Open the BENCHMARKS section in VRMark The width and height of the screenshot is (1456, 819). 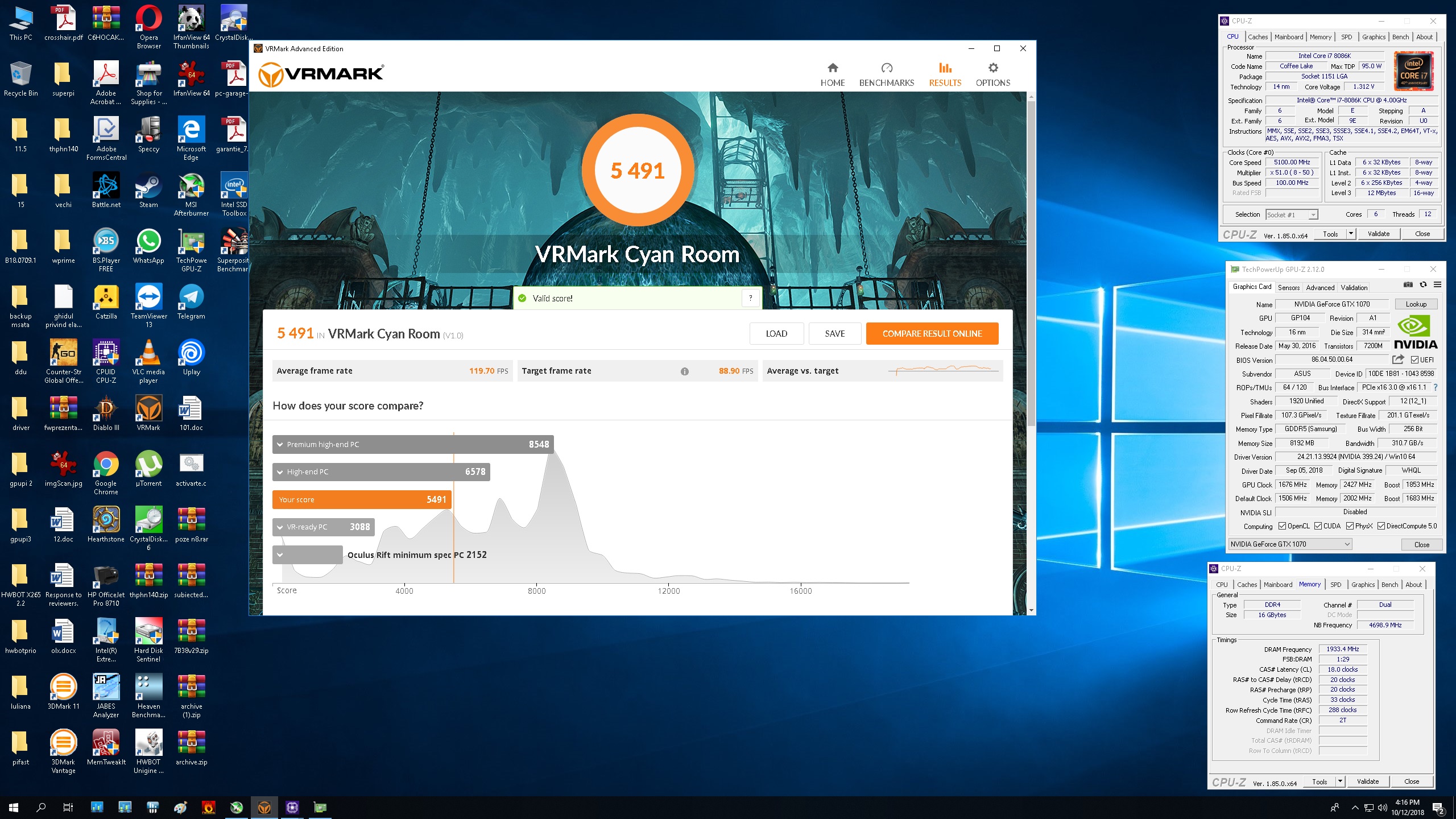coord(887,75)
